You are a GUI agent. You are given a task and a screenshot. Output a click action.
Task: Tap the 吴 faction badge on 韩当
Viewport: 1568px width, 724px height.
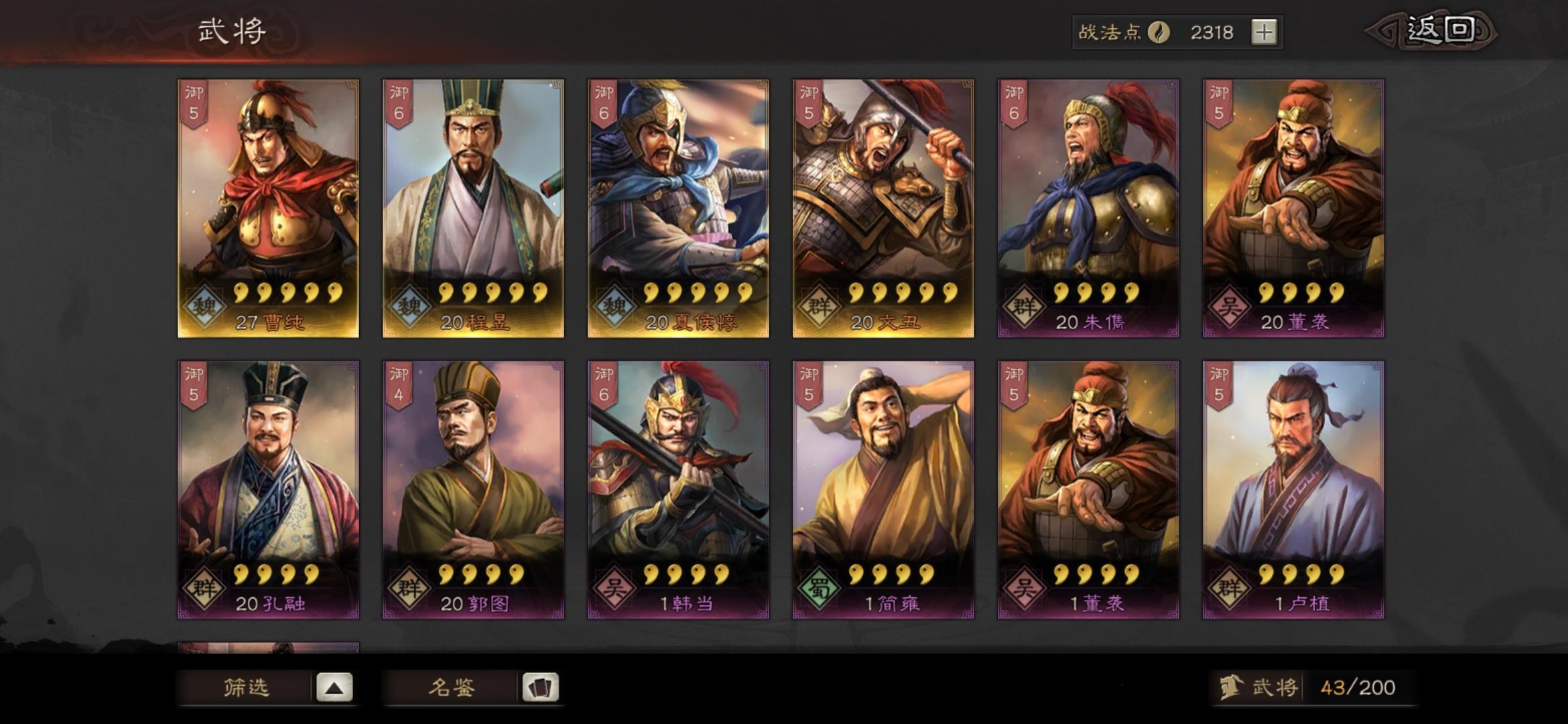pyautogui.click(x=614, y=589)
